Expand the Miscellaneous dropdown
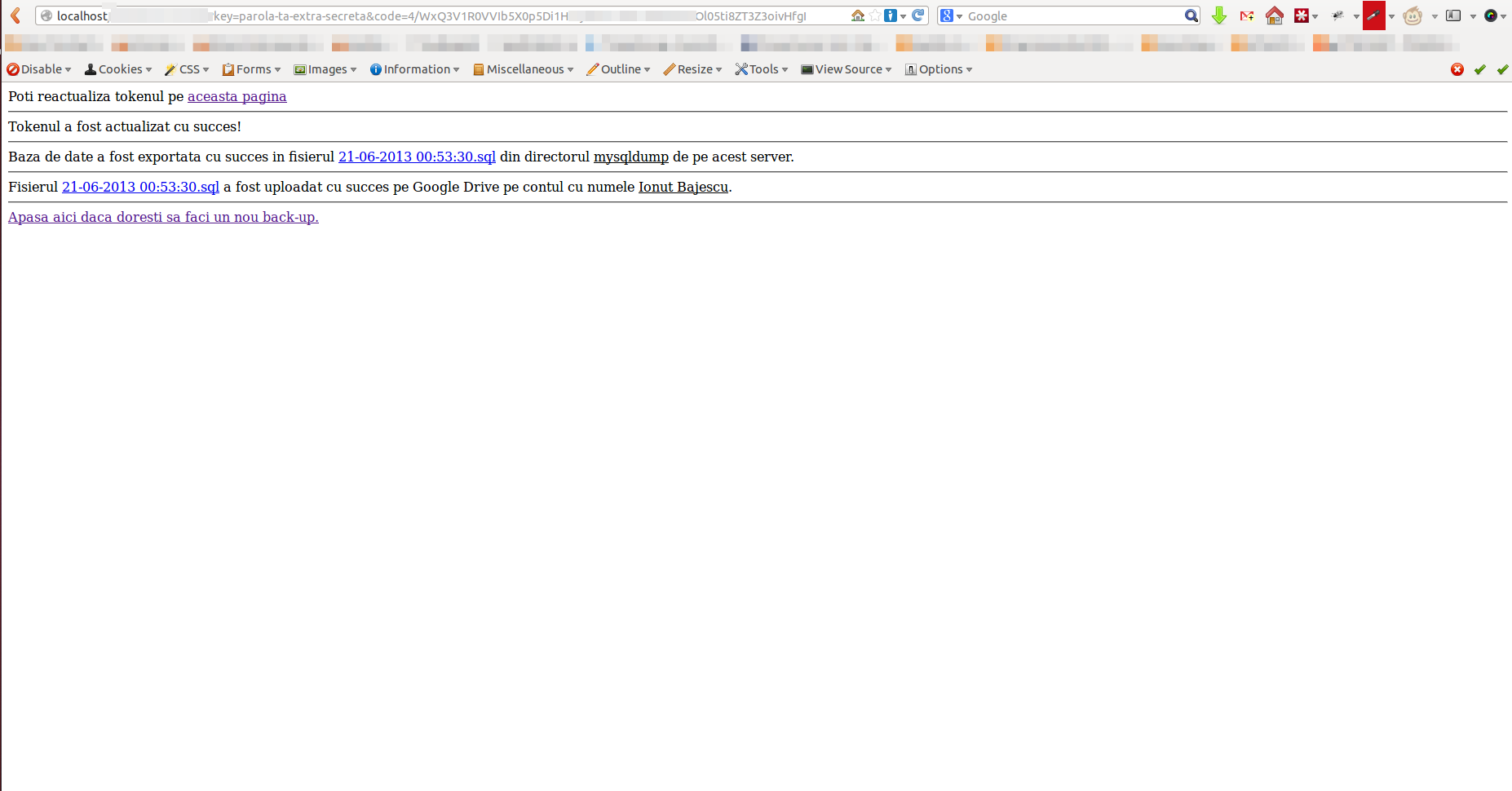This screenshot has width=1512, height=791. 523,69
